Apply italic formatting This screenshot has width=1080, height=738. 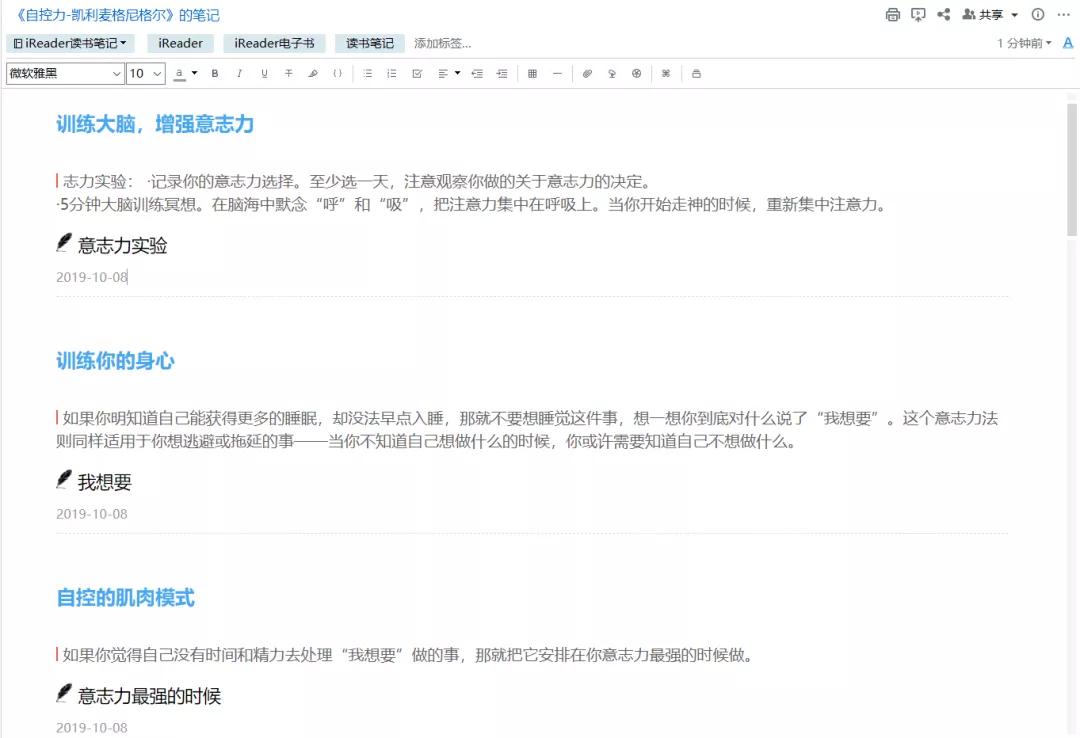click(x=239, y=73)
